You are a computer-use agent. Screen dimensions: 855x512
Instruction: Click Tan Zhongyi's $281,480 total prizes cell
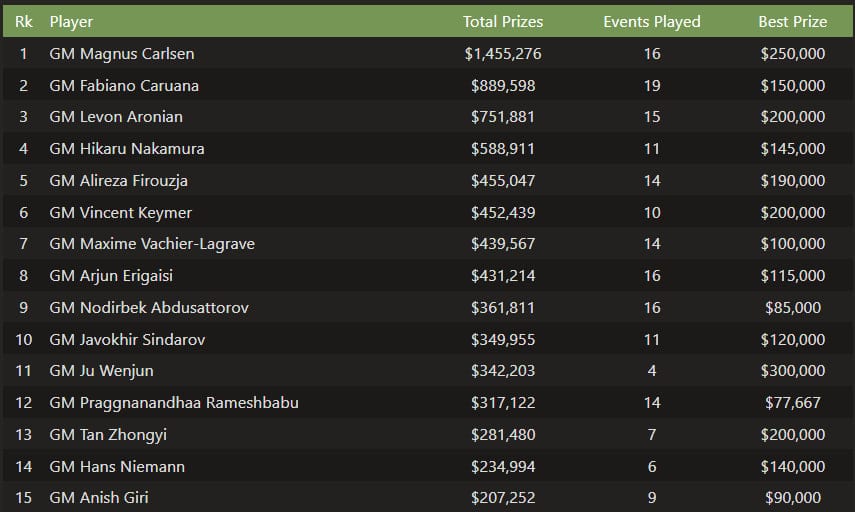(503, 435)
